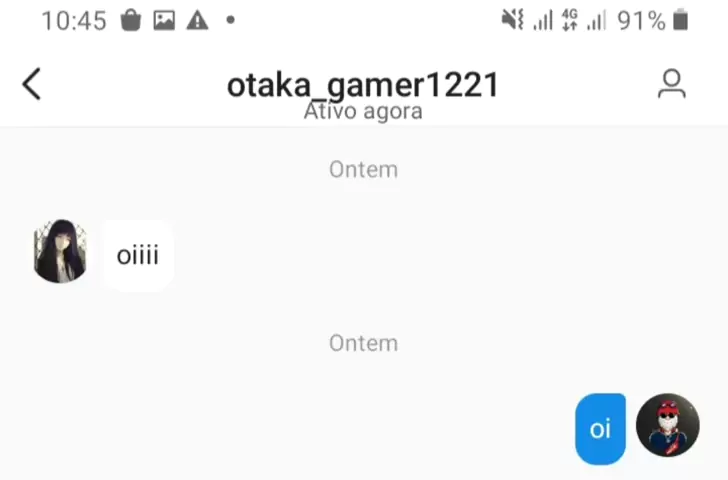Viewport: 728px width, 480px height.
Task: Select the 'oiiii' message bubble
Action: (x=138, y=255)
